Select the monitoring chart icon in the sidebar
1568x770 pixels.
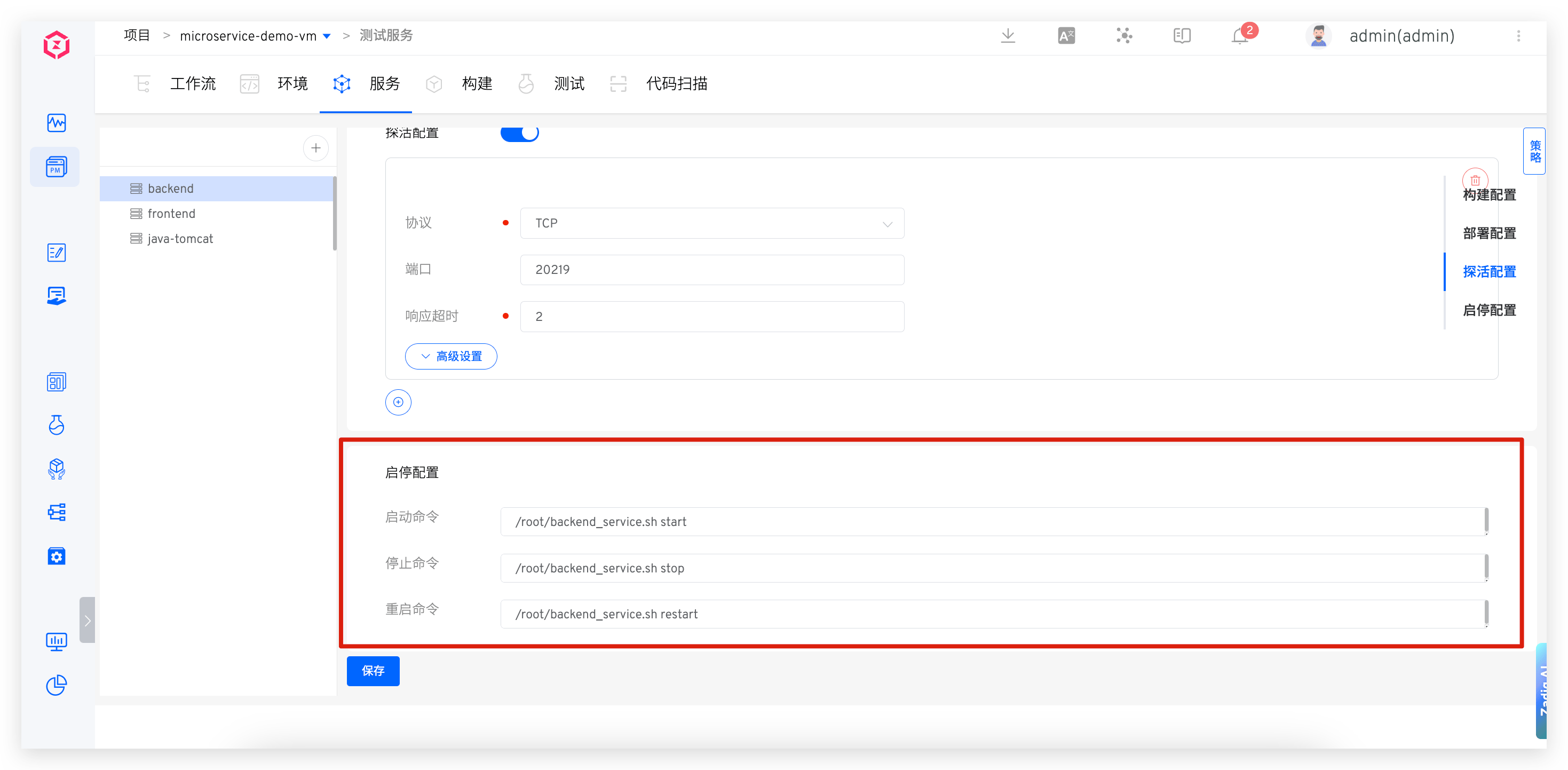56,122
